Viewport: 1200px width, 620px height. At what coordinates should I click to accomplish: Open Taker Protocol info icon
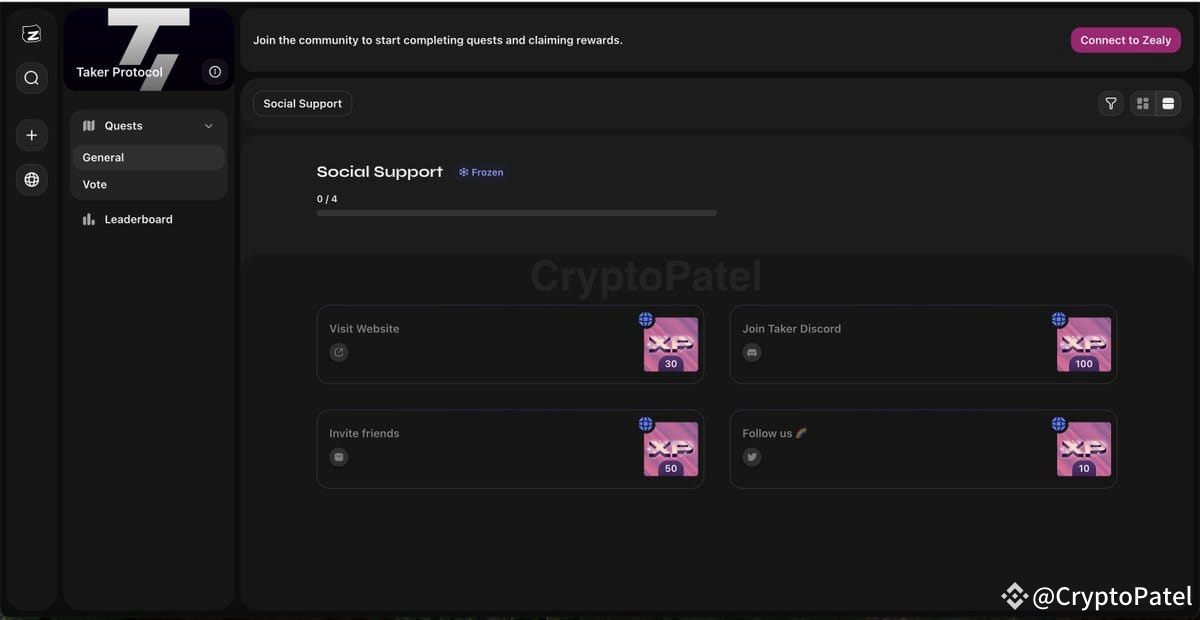[x=215, y=72]
